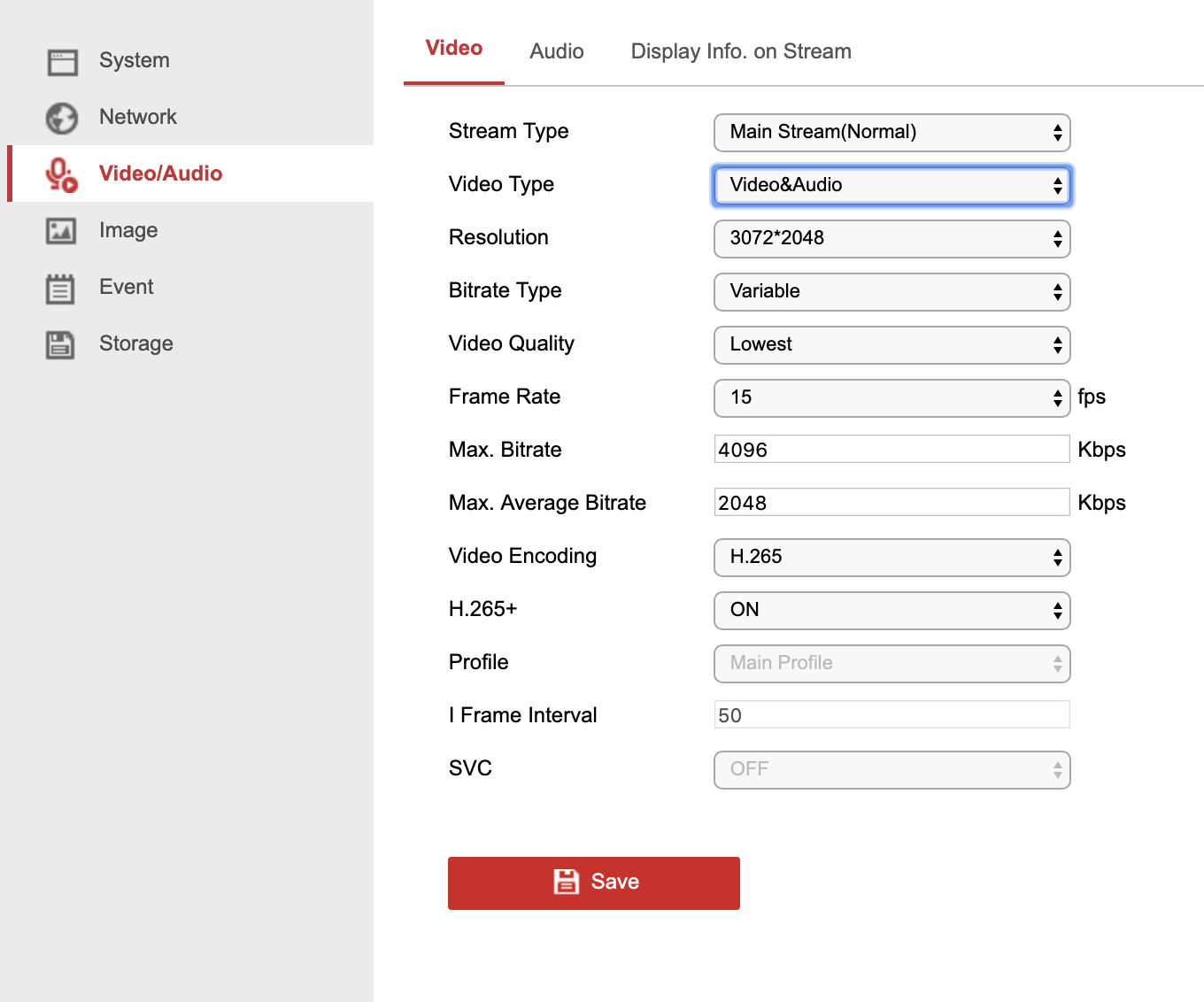The height and width of the screenshot is (1002, 1204).
Task: Select the Frame Rate dropdown
Action: (891, 398)
